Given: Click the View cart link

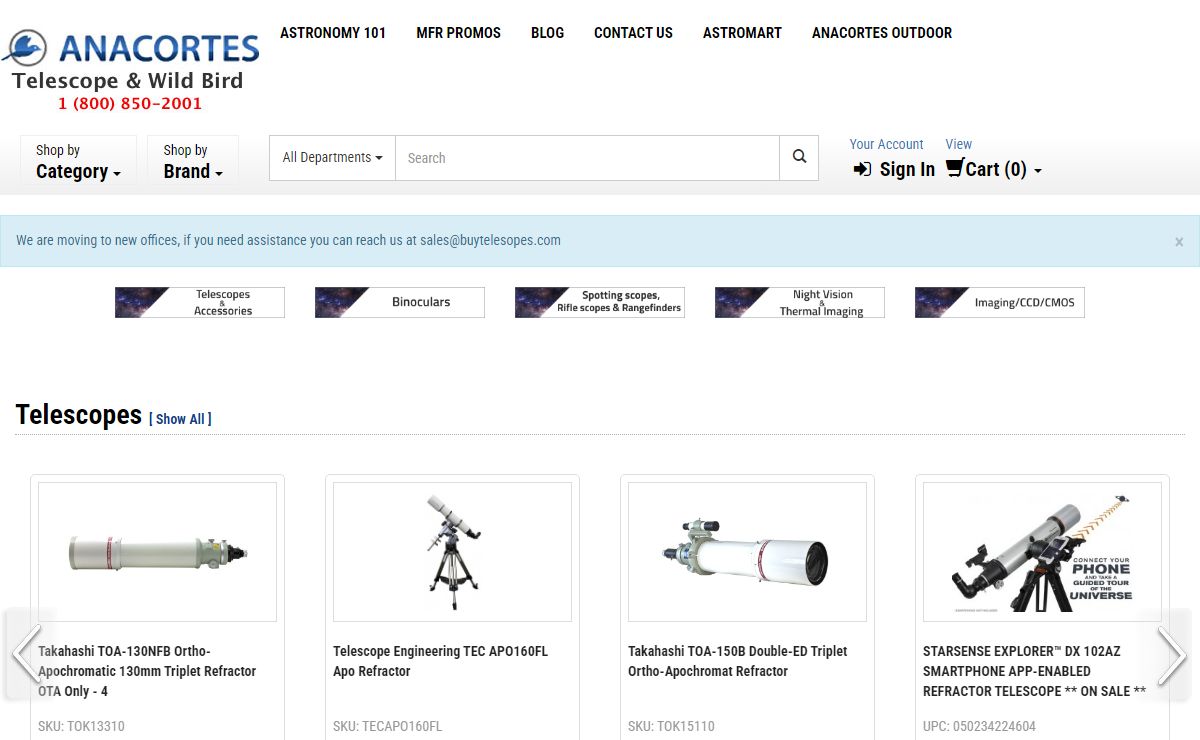Looking at the screenshot, I should click(x=958, y=144).
